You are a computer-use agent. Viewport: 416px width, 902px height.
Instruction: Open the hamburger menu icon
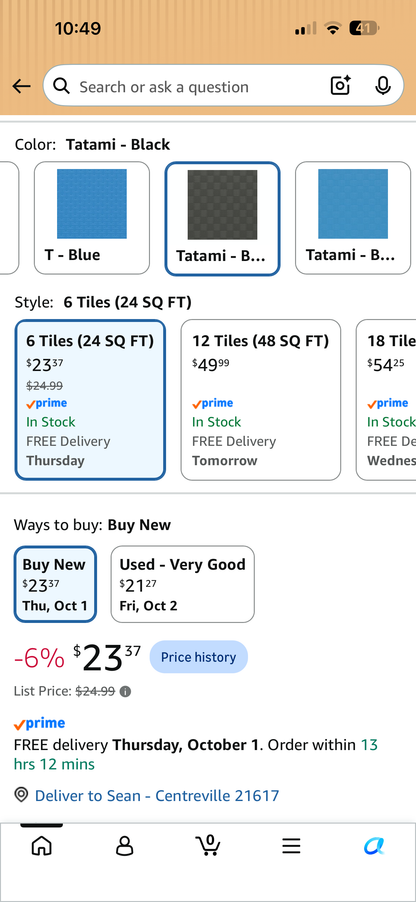click(291, 846)
